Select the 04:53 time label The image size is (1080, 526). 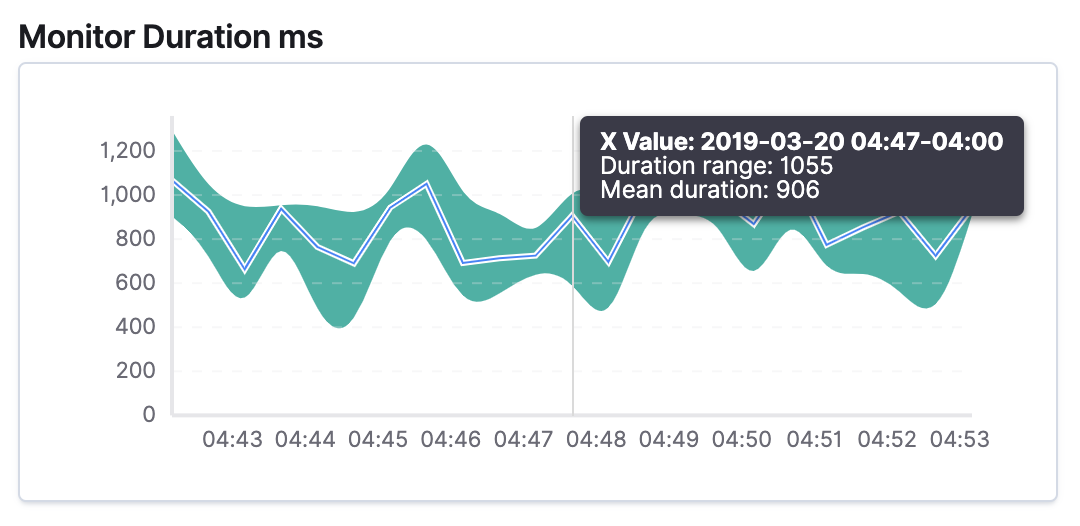pos(960,440)
